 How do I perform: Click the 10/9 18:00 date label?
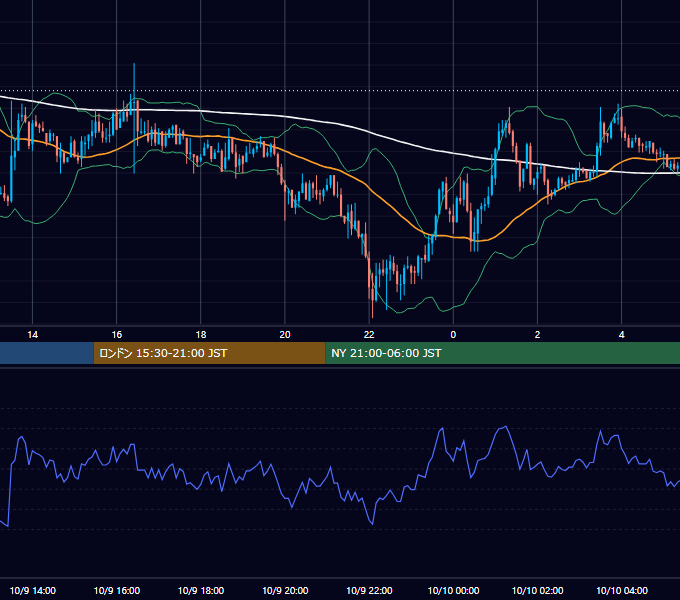click(201, 590)
